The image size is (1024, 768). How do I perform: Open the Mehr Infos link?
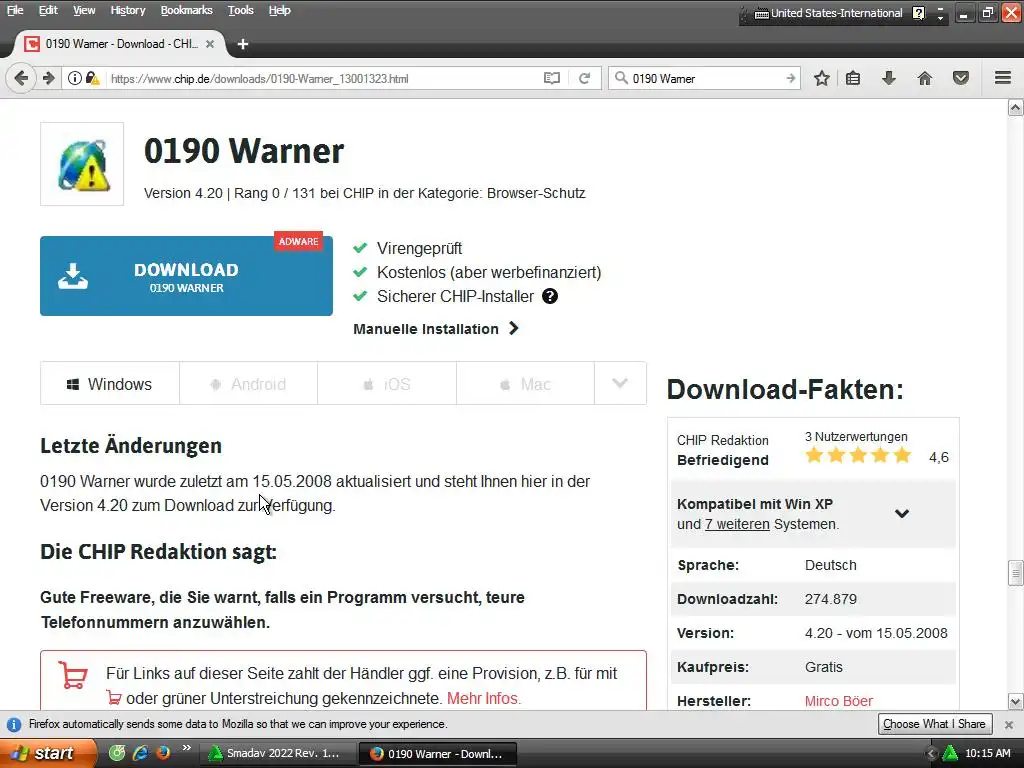[484, 698]
